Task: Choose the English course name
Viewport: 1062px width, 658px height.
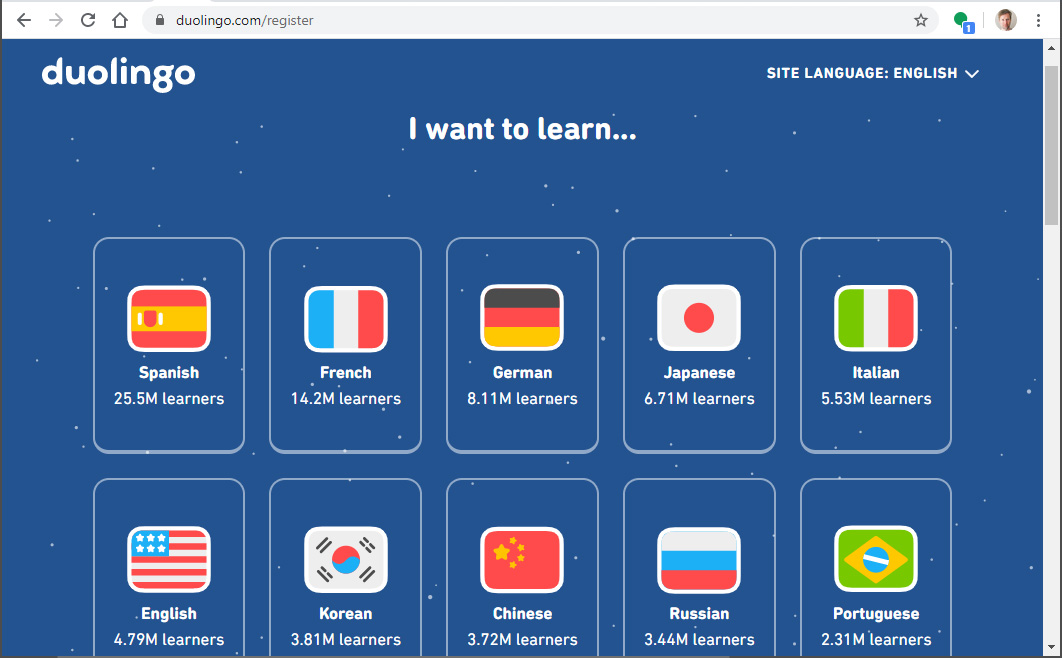Action: point(169,614)
